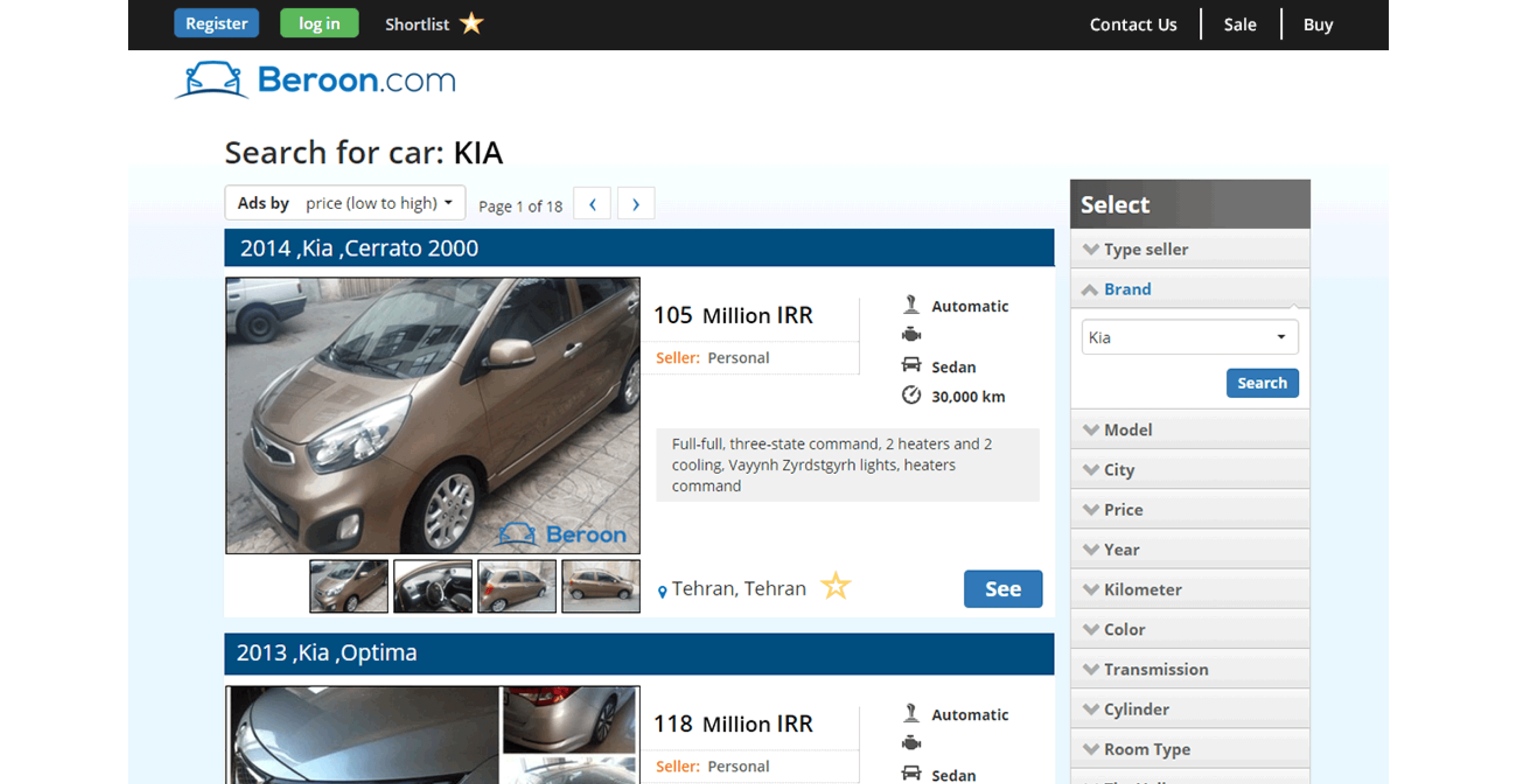The height and width of the screenshot is (784, 1517).
Task: Click the 118 Million IRR price
Action: (x=733, y=724)
